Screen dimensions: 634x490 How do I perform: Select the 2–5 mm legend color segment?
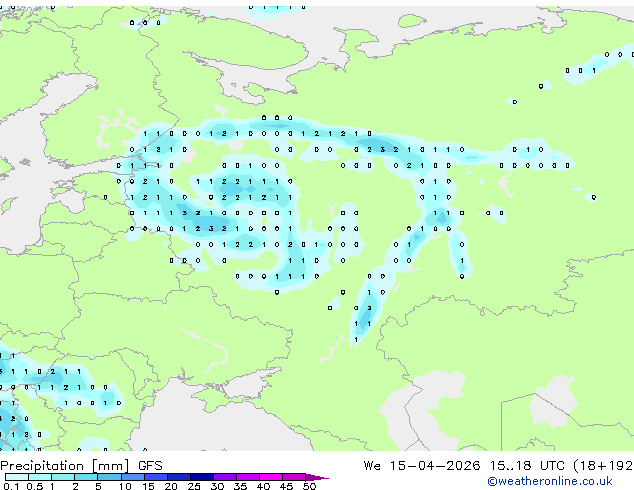tap(86, 477)
